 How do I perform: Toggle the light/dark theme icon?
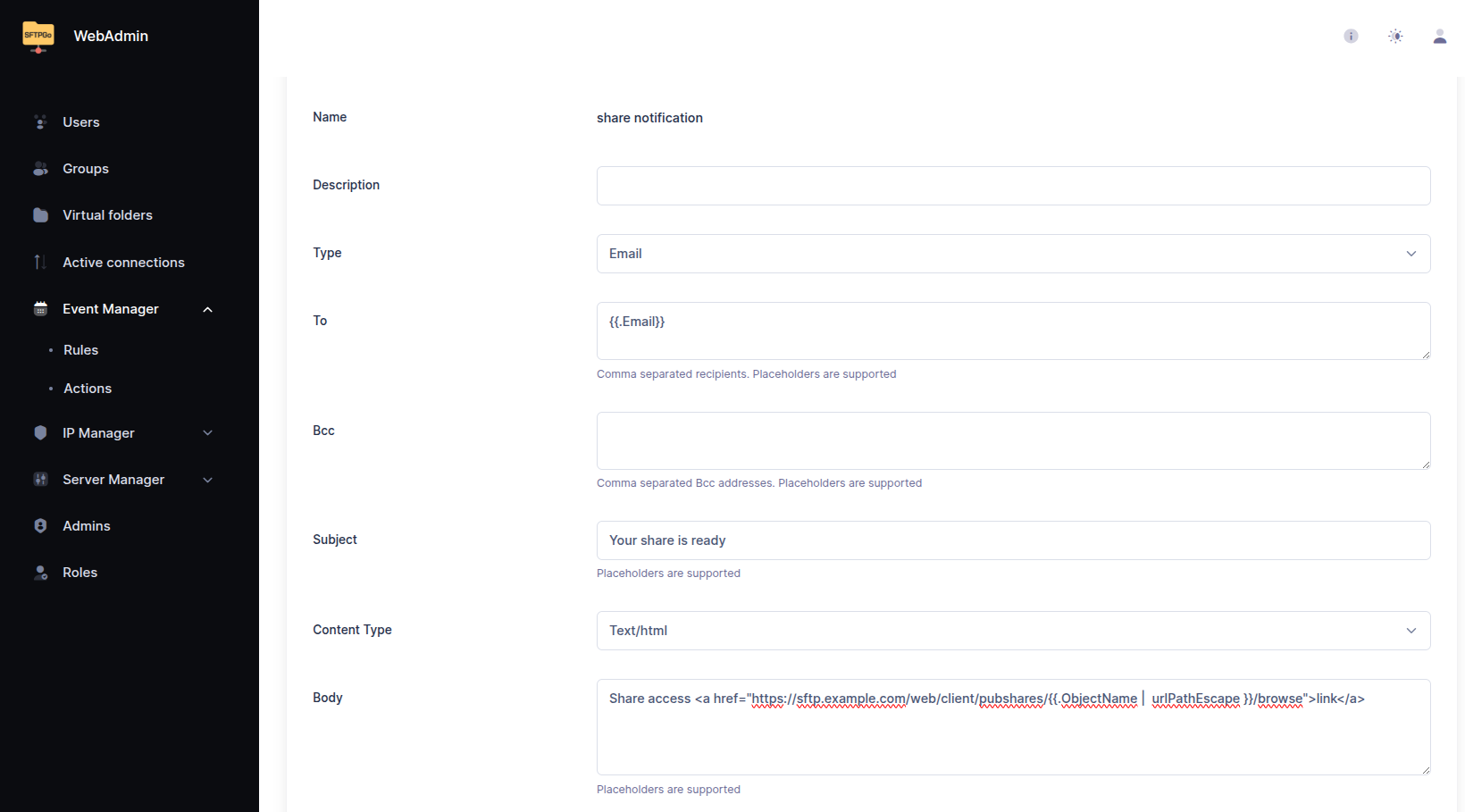pos(1395,36)
